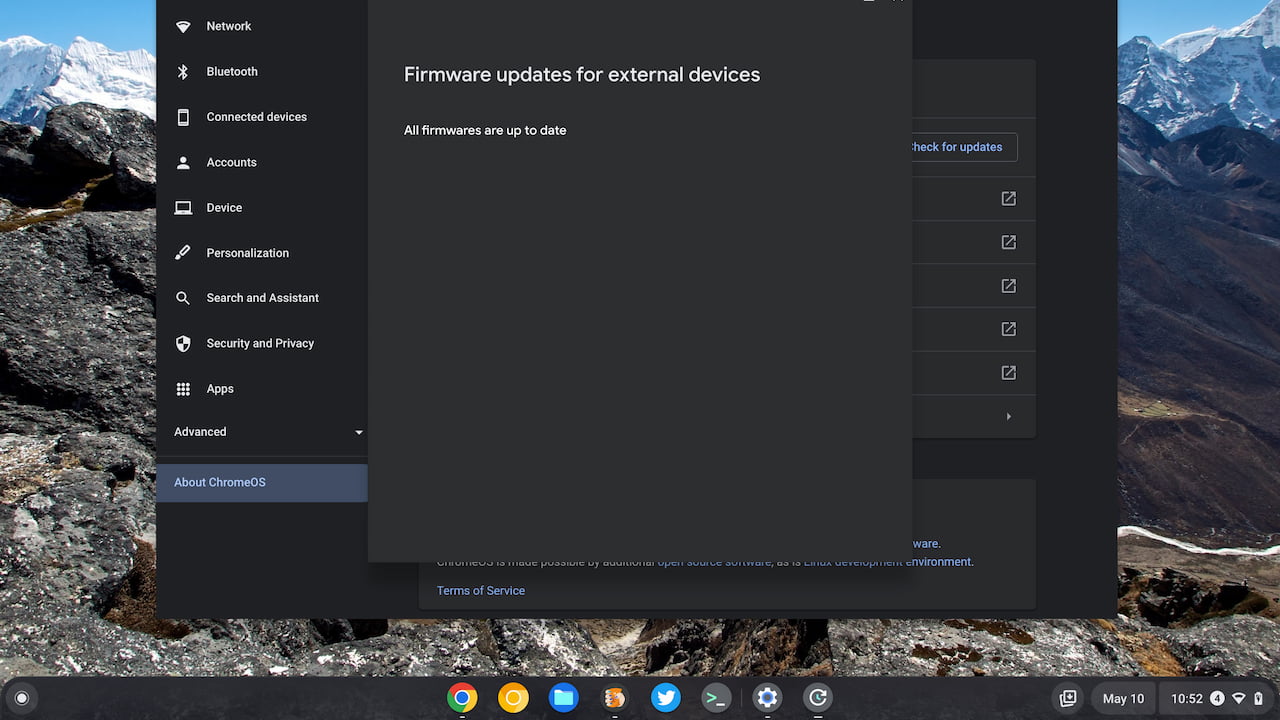The width and height of the screenshot is (1280, 720).
Task: Launch Twitter from the shelf
Action: (666, 698)
